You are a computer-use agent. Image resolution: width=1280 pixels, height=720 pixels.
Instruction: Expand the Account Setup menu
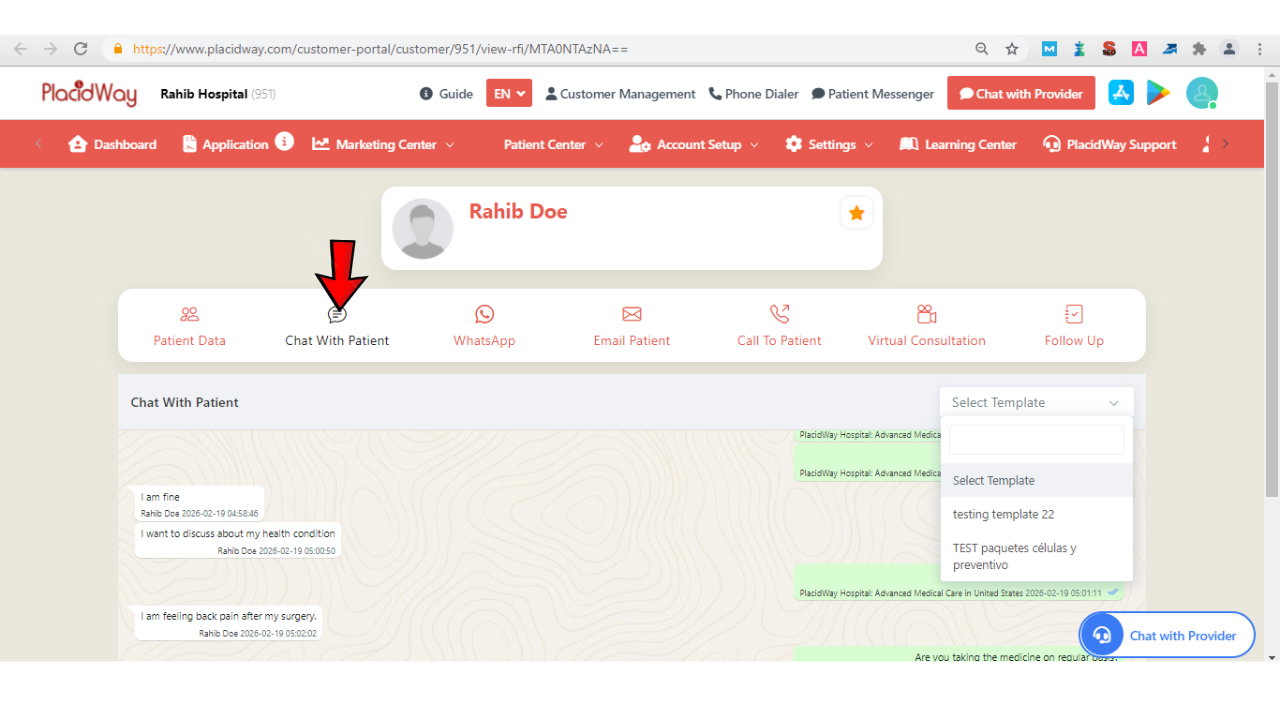coord(694,144)
